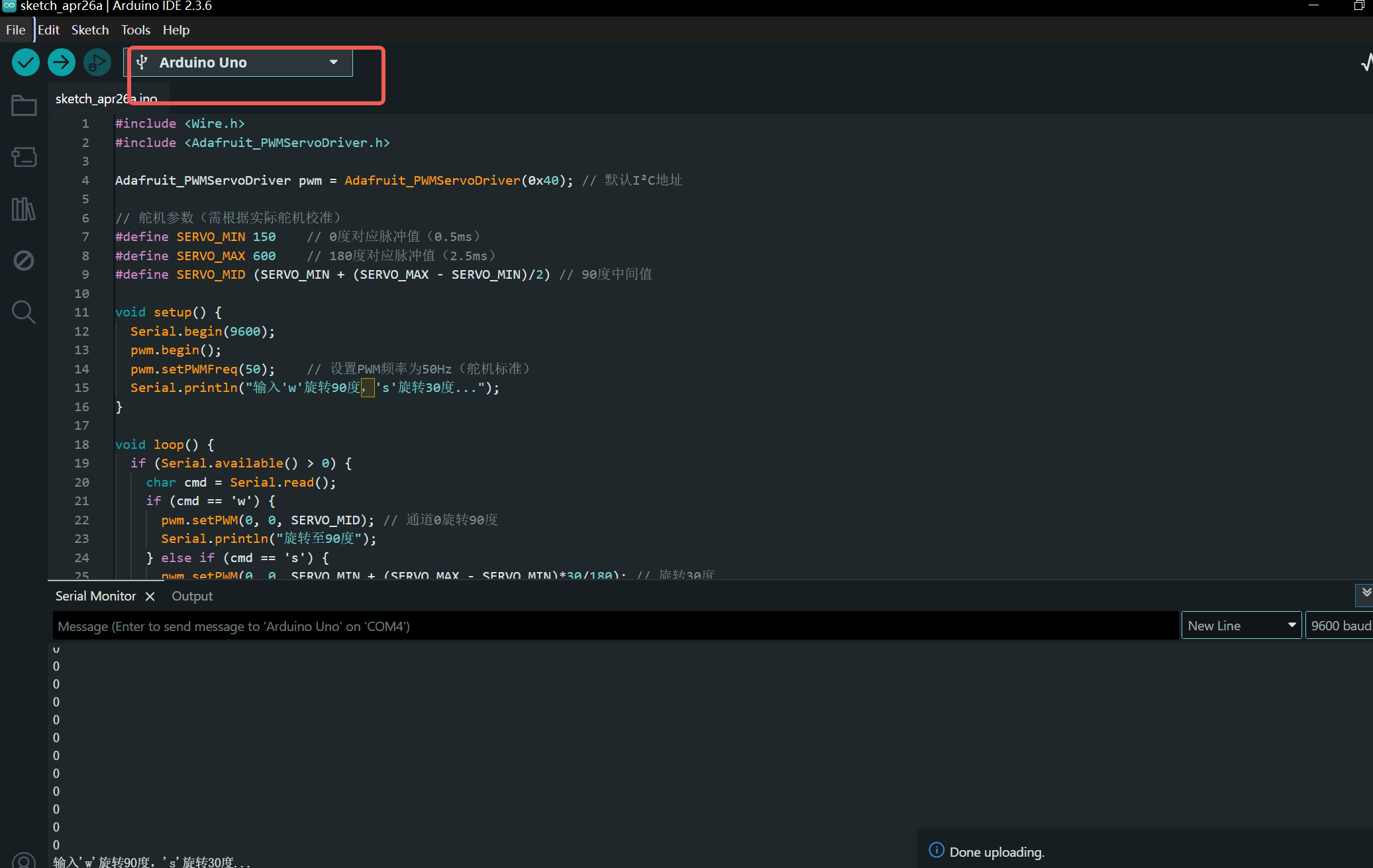Open the Sketch menu

click(90, 30)
